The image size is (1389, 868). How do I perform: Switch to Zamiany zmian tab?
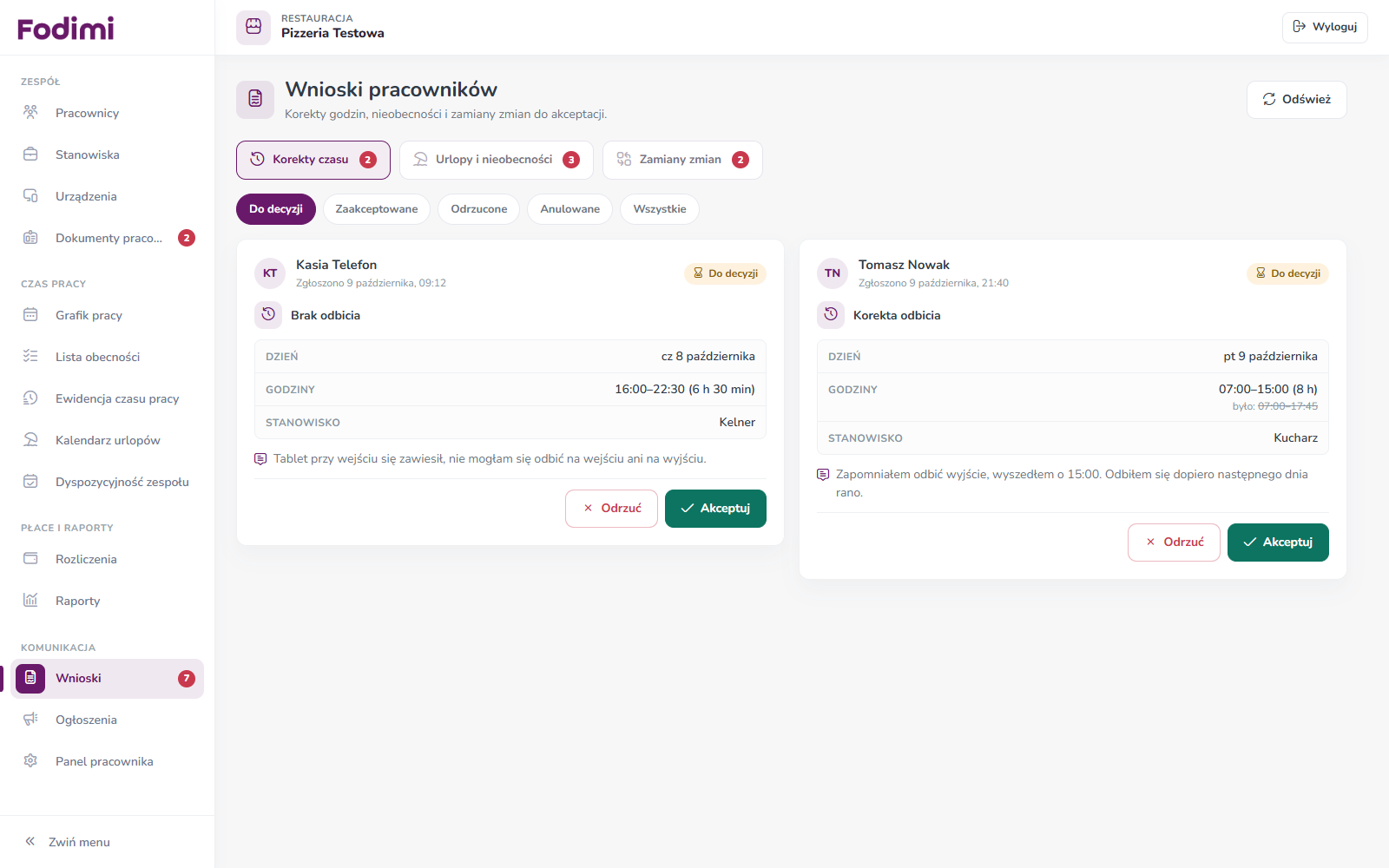tap(682, 160)
